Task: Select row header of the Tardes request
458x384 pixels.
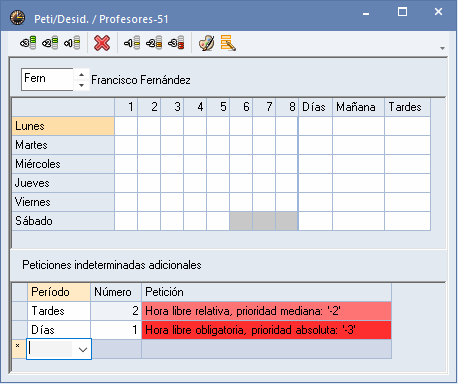Action: (19, 311)
